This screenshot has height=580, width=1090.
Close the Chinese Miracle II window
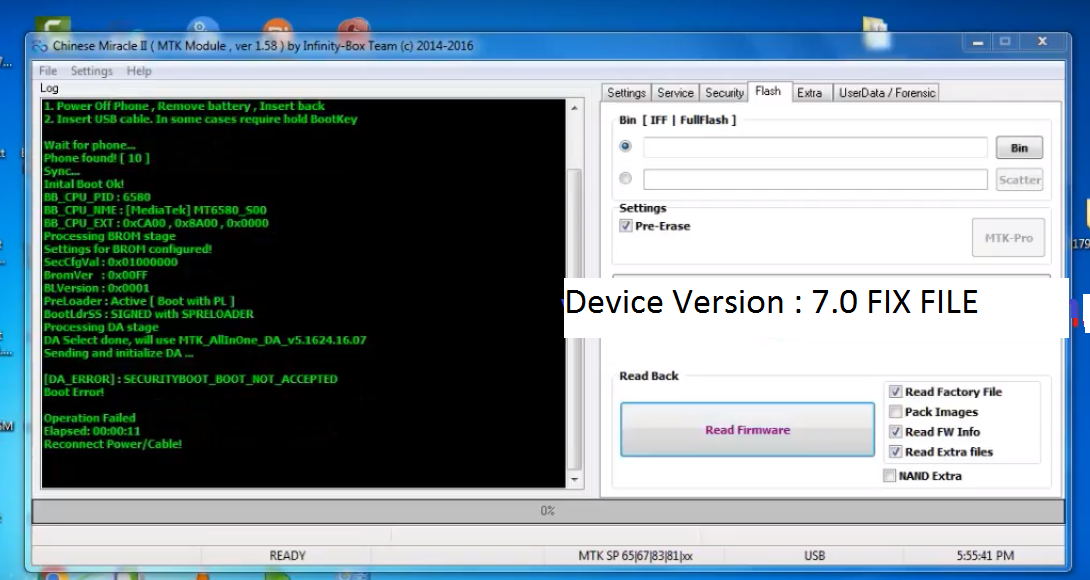coord(1042,42)
